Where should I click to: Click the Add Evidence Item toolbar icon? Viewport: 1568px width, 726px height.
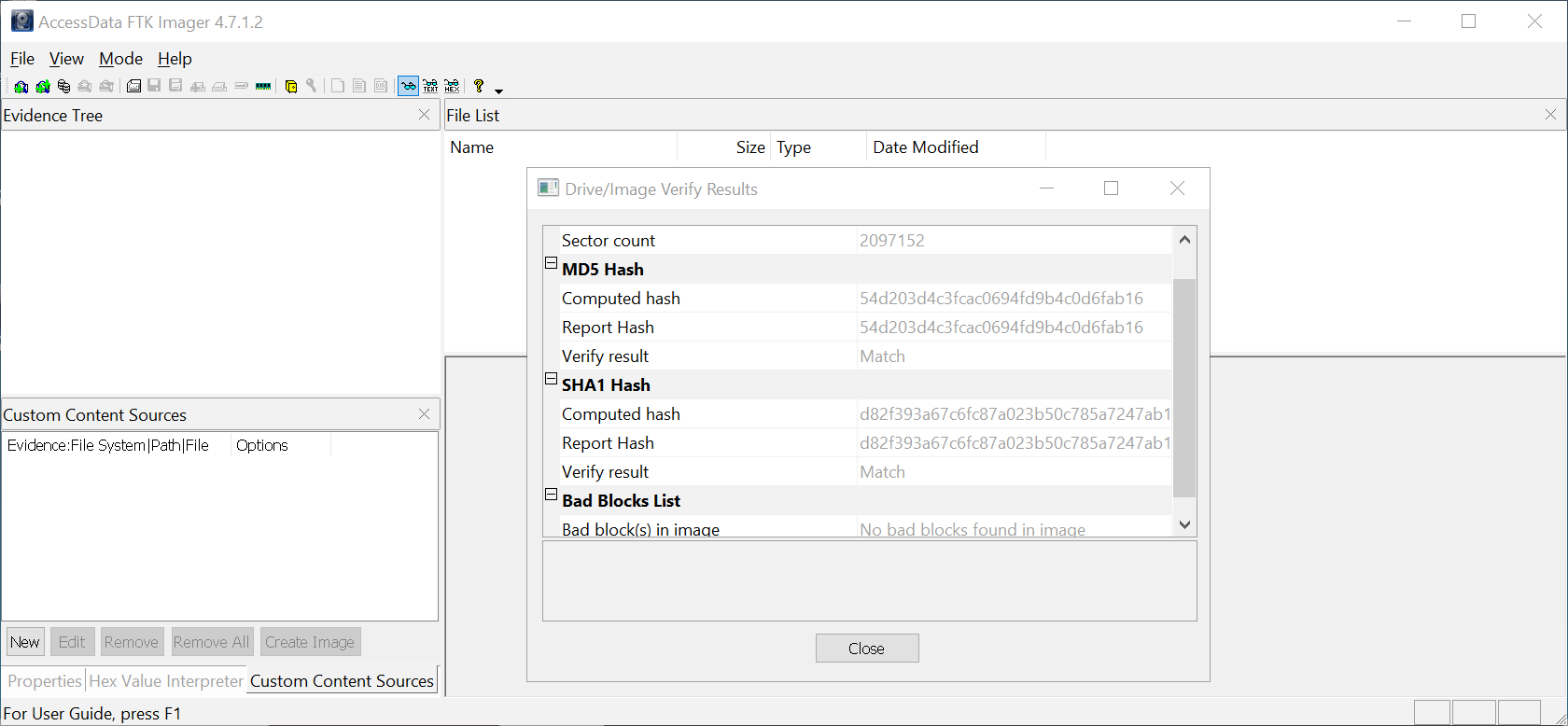[x=21, y=87]
